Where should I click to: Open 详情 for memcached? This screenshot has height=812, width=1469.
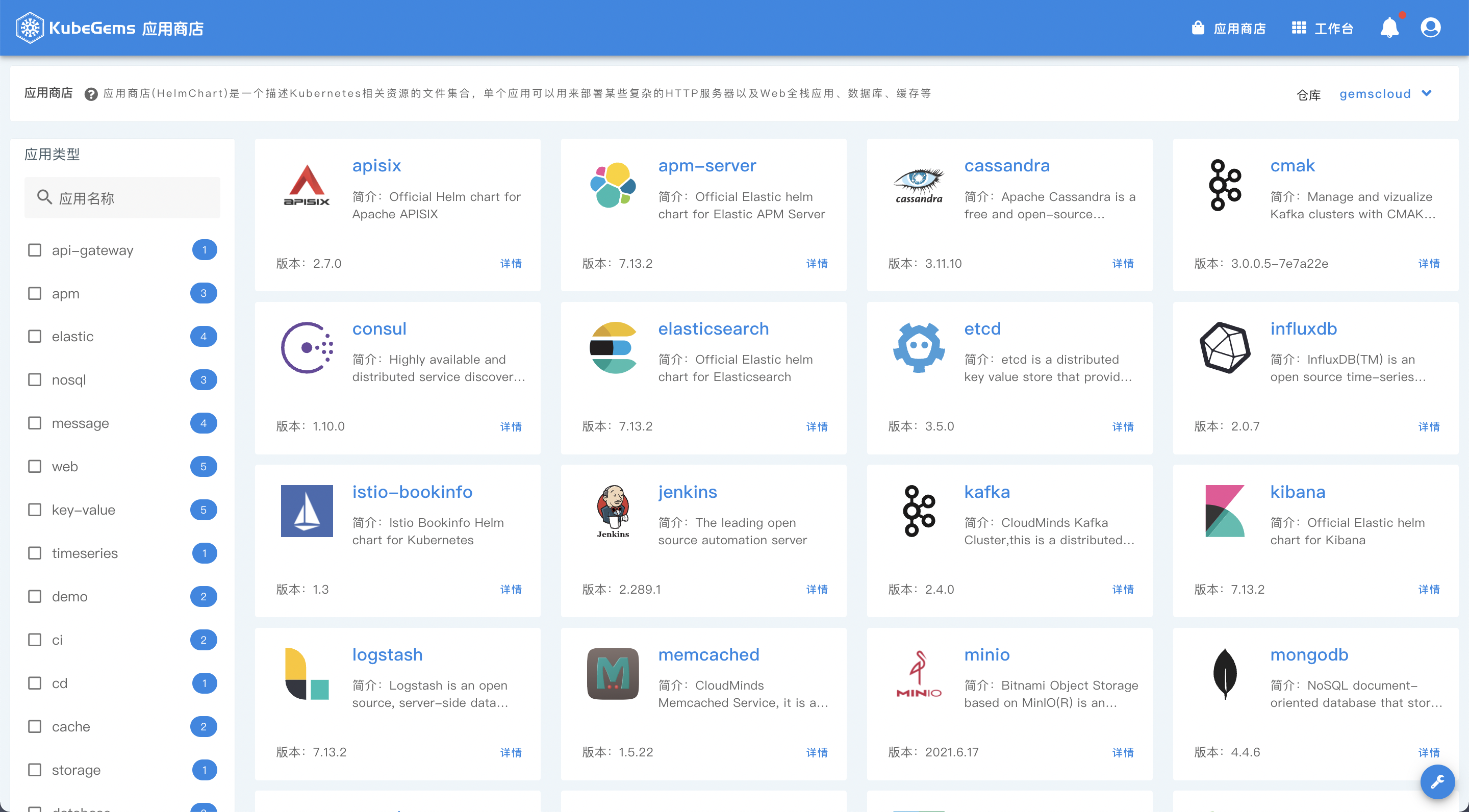[x=817, y=752]
